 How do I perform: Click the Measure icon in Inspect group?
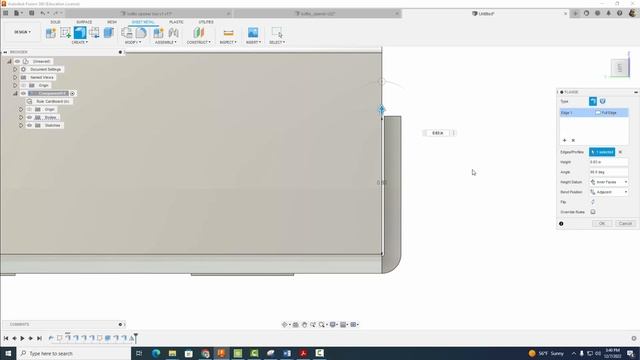pos(229,33)
